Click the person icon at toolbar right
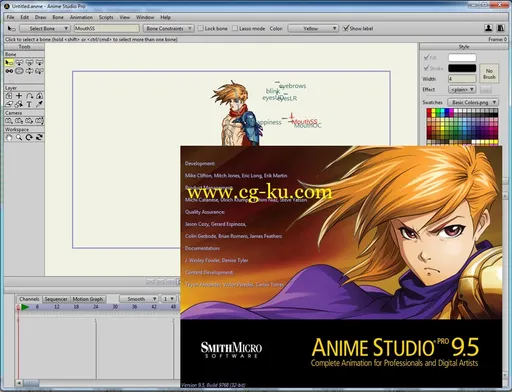The image size is (512, 392). click(x=488, y=28)
